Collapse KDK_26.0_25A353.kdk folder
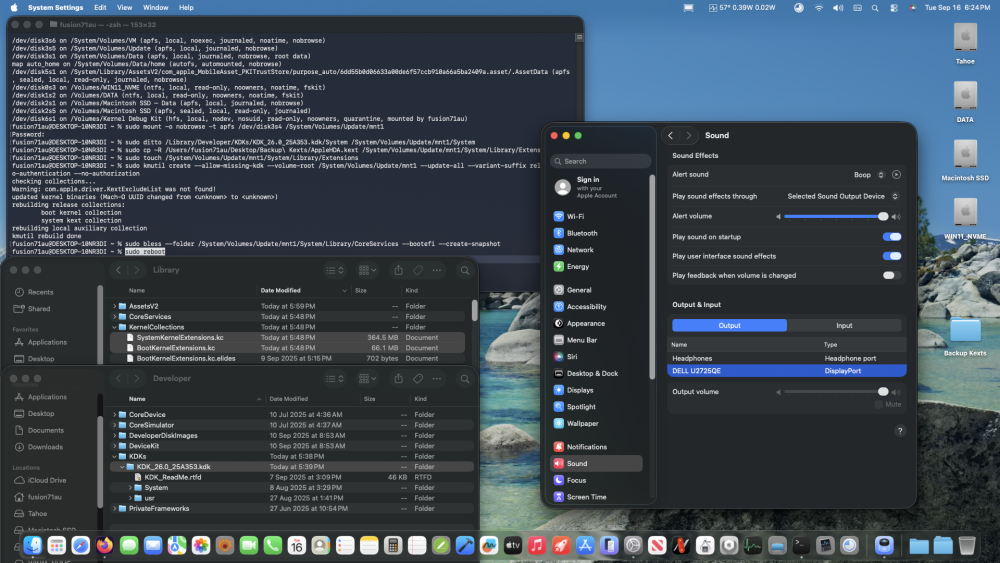Viewport: 1000px width, 563px height. tap(122, 467)
